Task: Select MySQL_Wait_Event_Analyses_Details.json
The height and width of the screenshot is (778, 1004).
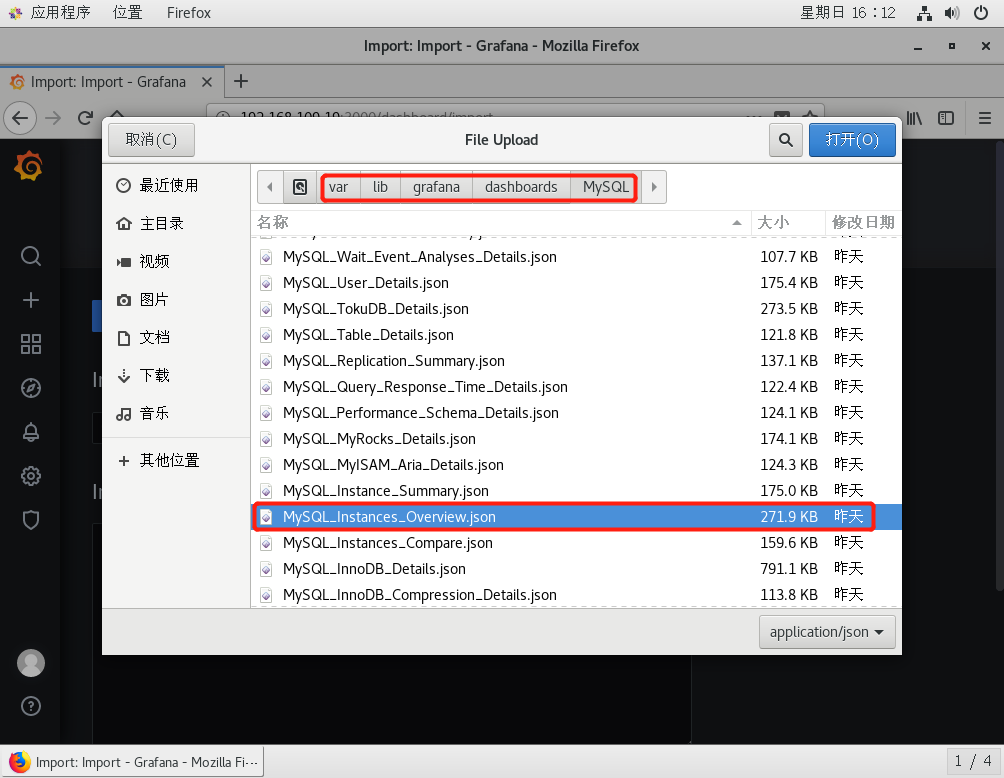Action: click(x=576, y=257)
